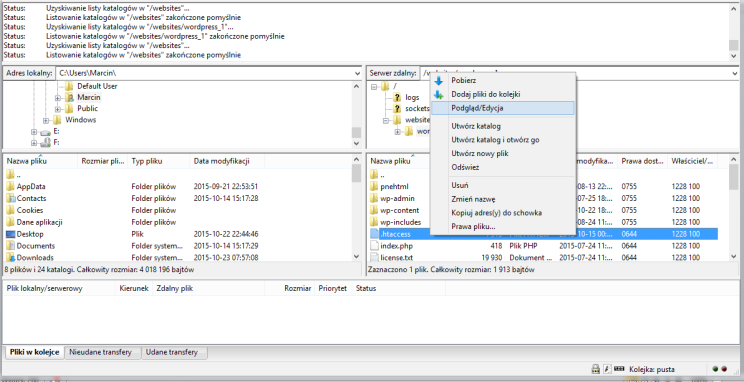Viewport: 744px width, 382px height.
Task: Switch to "Nieudane transfery" tab
Action: pos(101,353)
